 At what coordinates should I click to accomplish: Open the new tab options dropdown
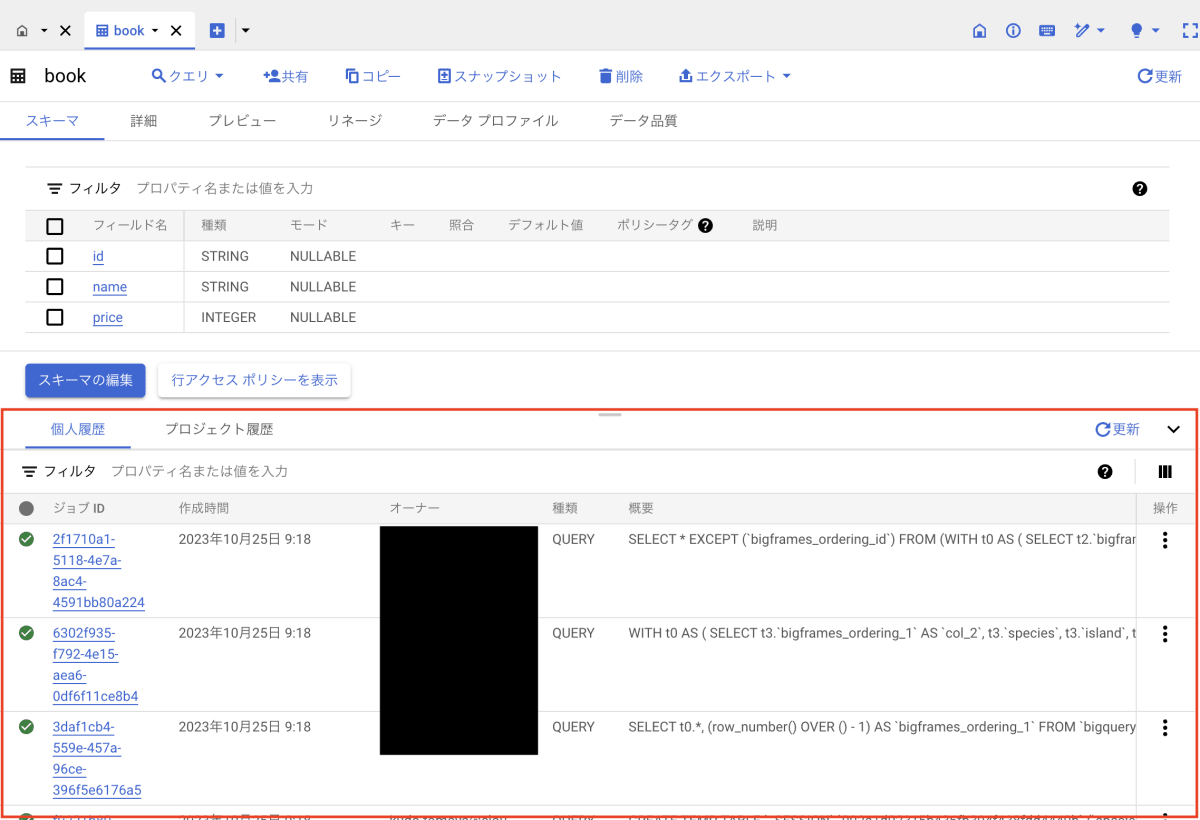246,30
